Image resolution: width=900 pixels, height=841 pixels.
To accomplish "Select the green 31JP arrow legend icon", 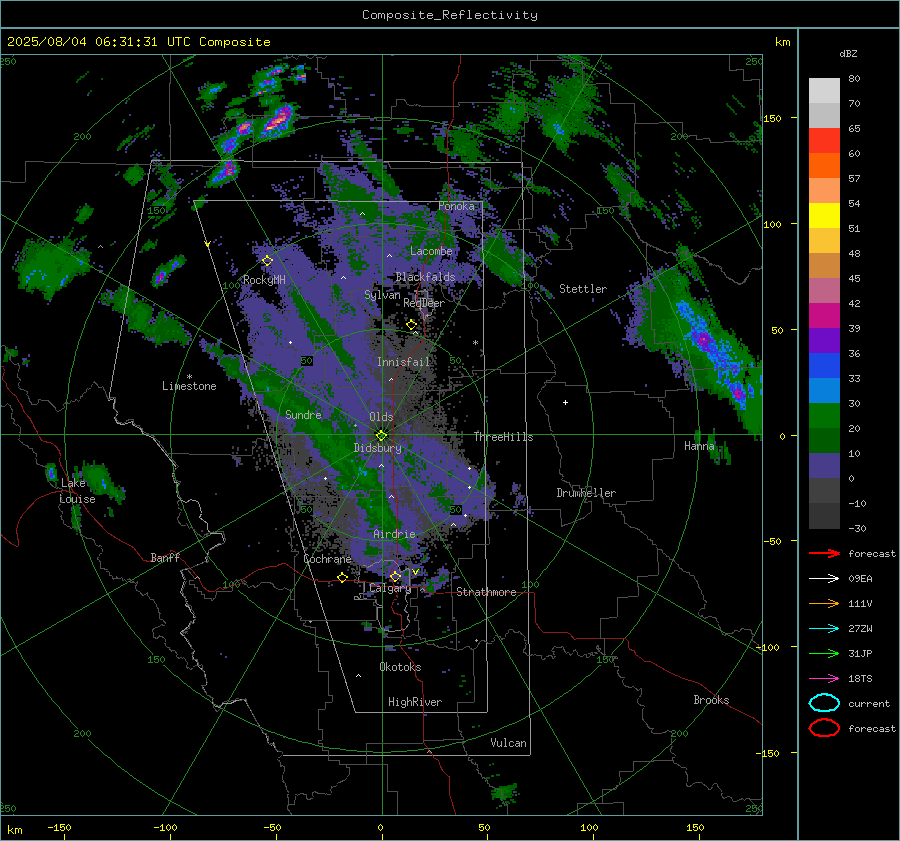I will [x=824, y=653].
